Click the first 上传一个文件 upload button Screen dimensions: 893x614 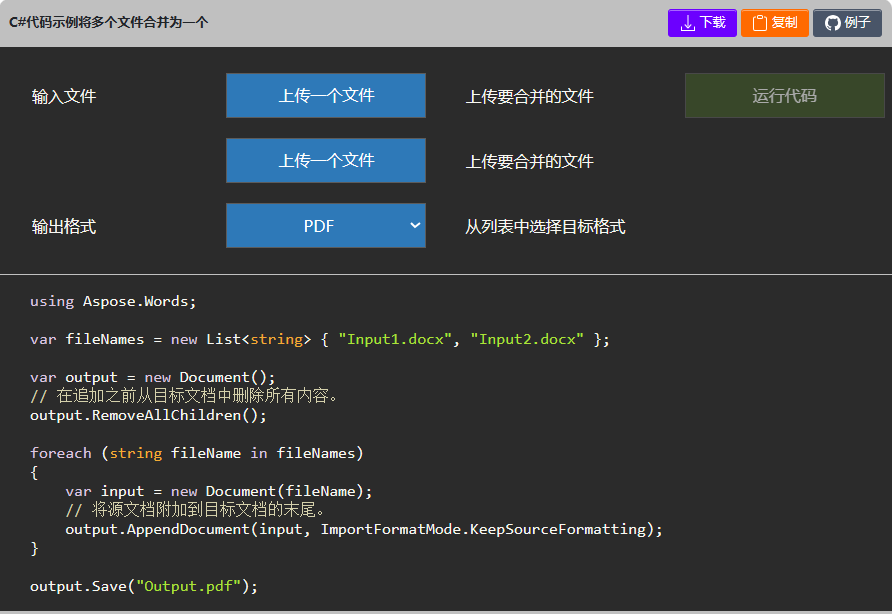(x=326, y=96)
